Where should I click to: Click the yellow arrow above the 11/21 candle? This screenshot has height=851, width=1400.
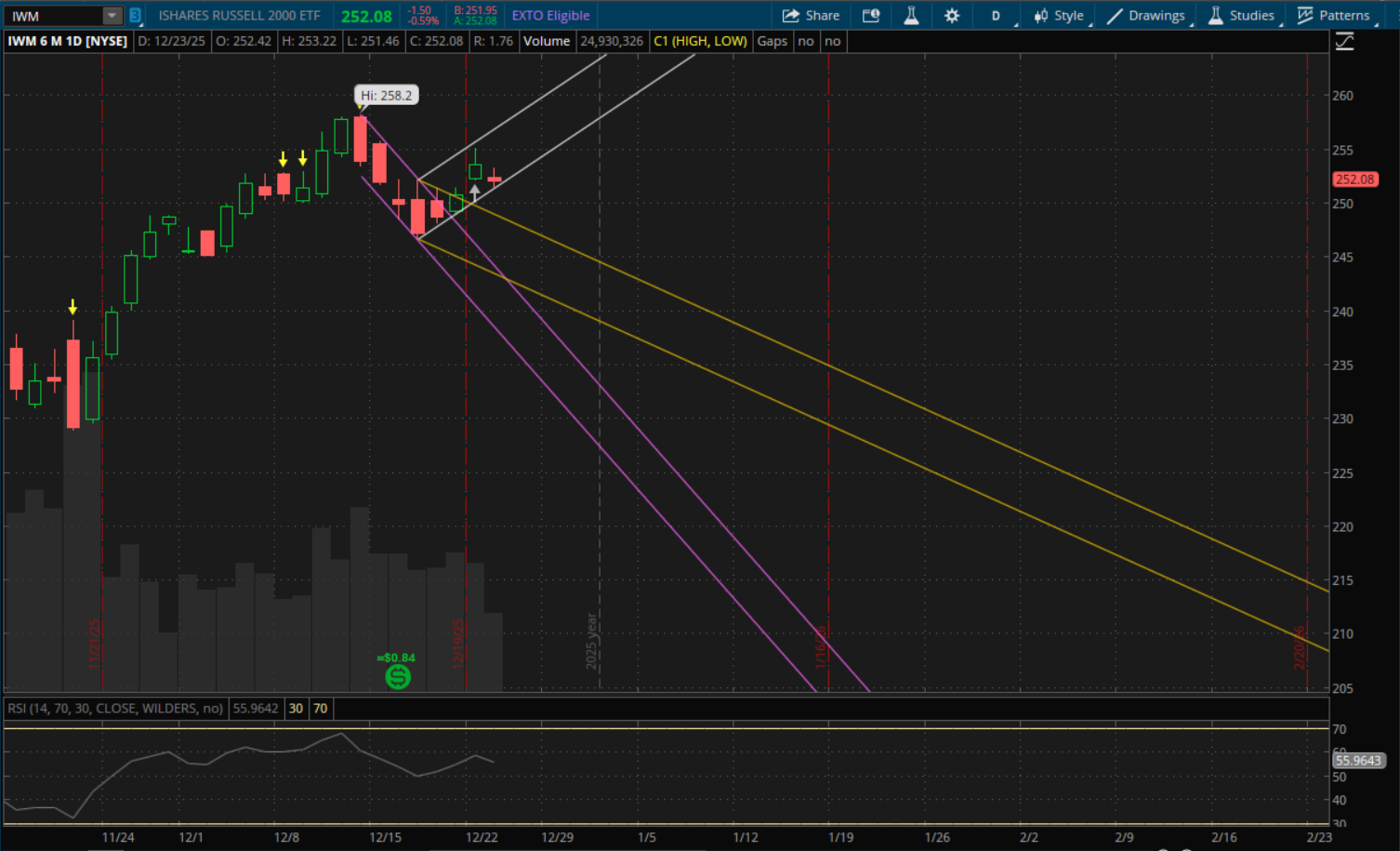pyautogui.click(x=73, y=308)
